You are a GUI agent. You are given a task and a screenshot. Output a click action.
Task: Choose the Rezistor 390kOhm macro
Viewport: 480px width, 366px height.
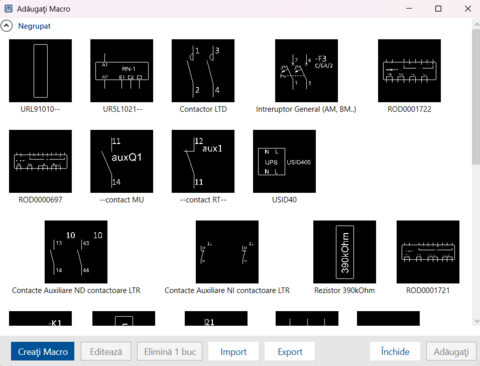click(x=345, y=252)
